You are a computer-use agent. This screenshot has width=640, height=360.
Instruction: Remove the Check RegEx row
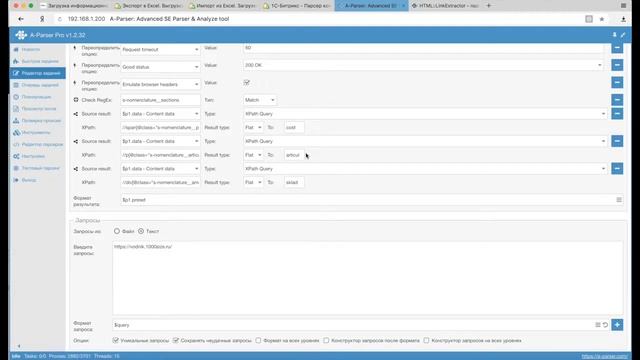pos(617,100)
